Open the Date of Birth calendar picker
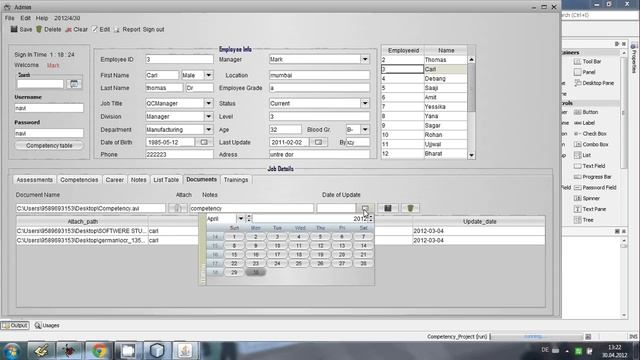The image size is (640, 360). click(x=204, y=142)
